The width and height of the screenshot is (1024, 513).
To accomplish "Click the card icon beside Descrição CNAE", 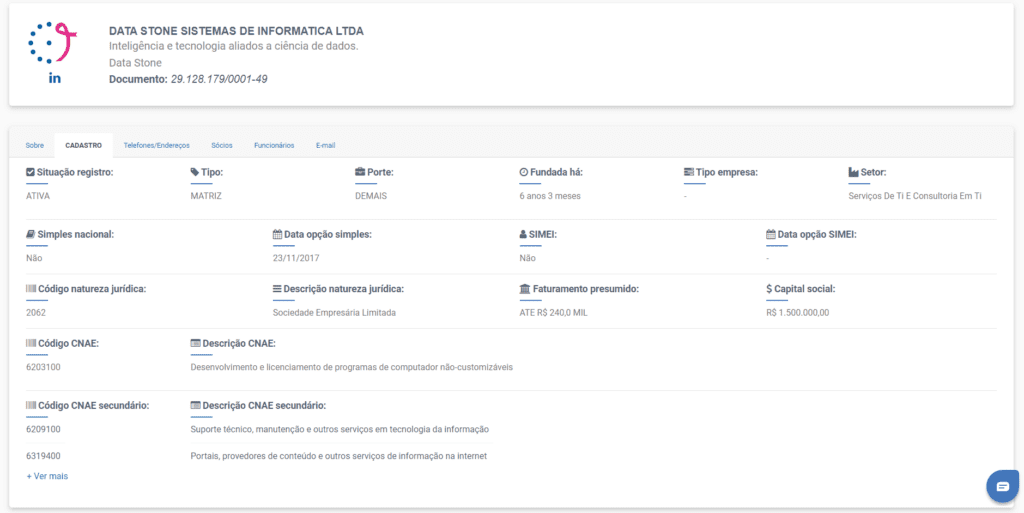I will point(195,343).
